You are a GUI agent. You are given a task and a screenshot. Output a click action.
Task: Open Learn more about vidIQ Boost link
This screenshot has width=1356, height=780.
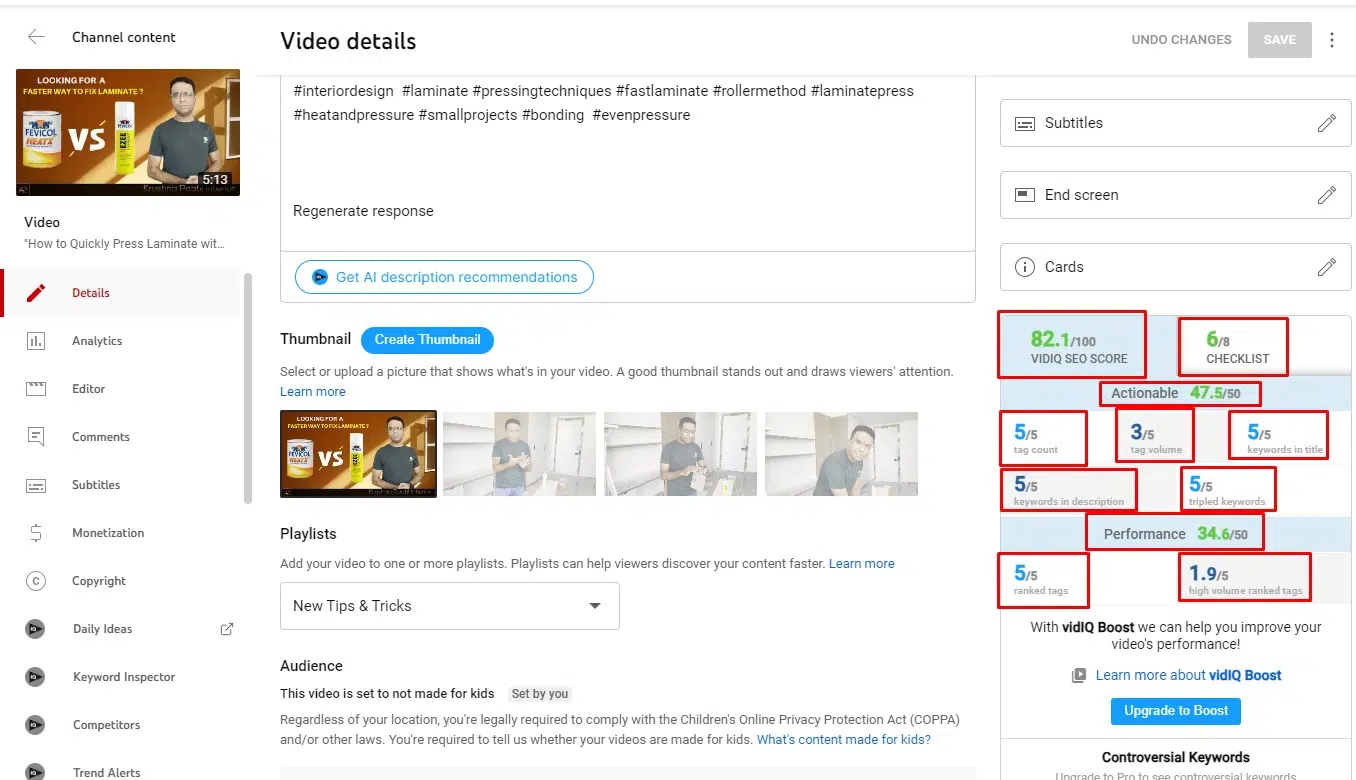[x=1187, y=675]
